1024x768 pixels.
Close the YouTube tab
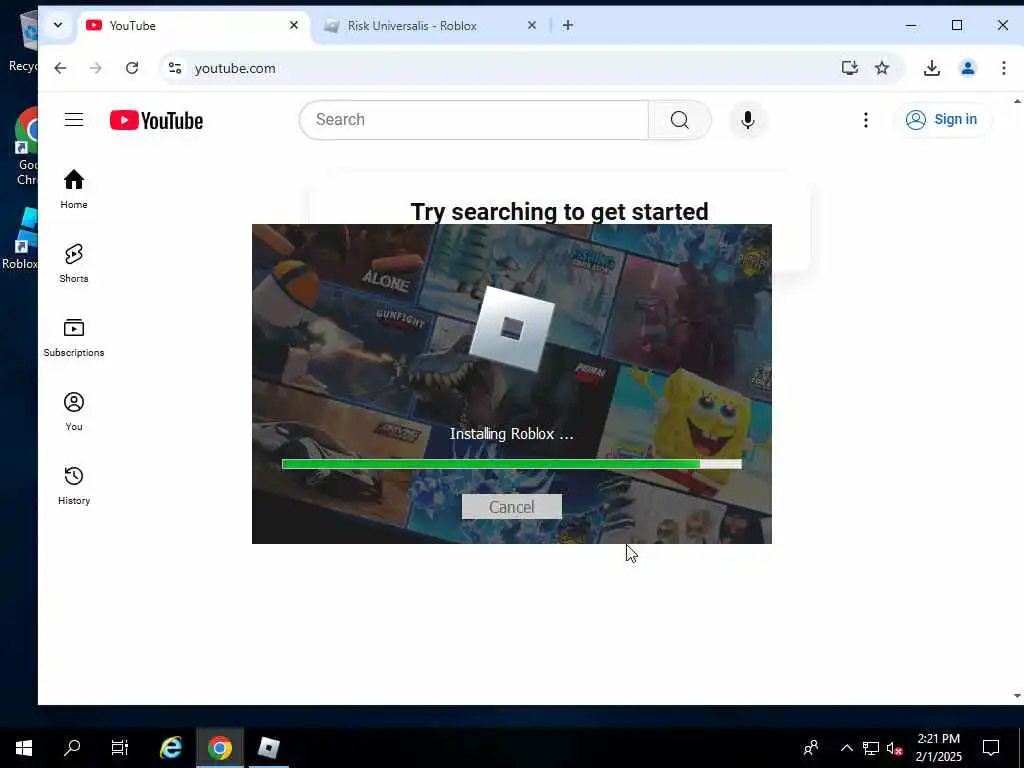[294, 25]
